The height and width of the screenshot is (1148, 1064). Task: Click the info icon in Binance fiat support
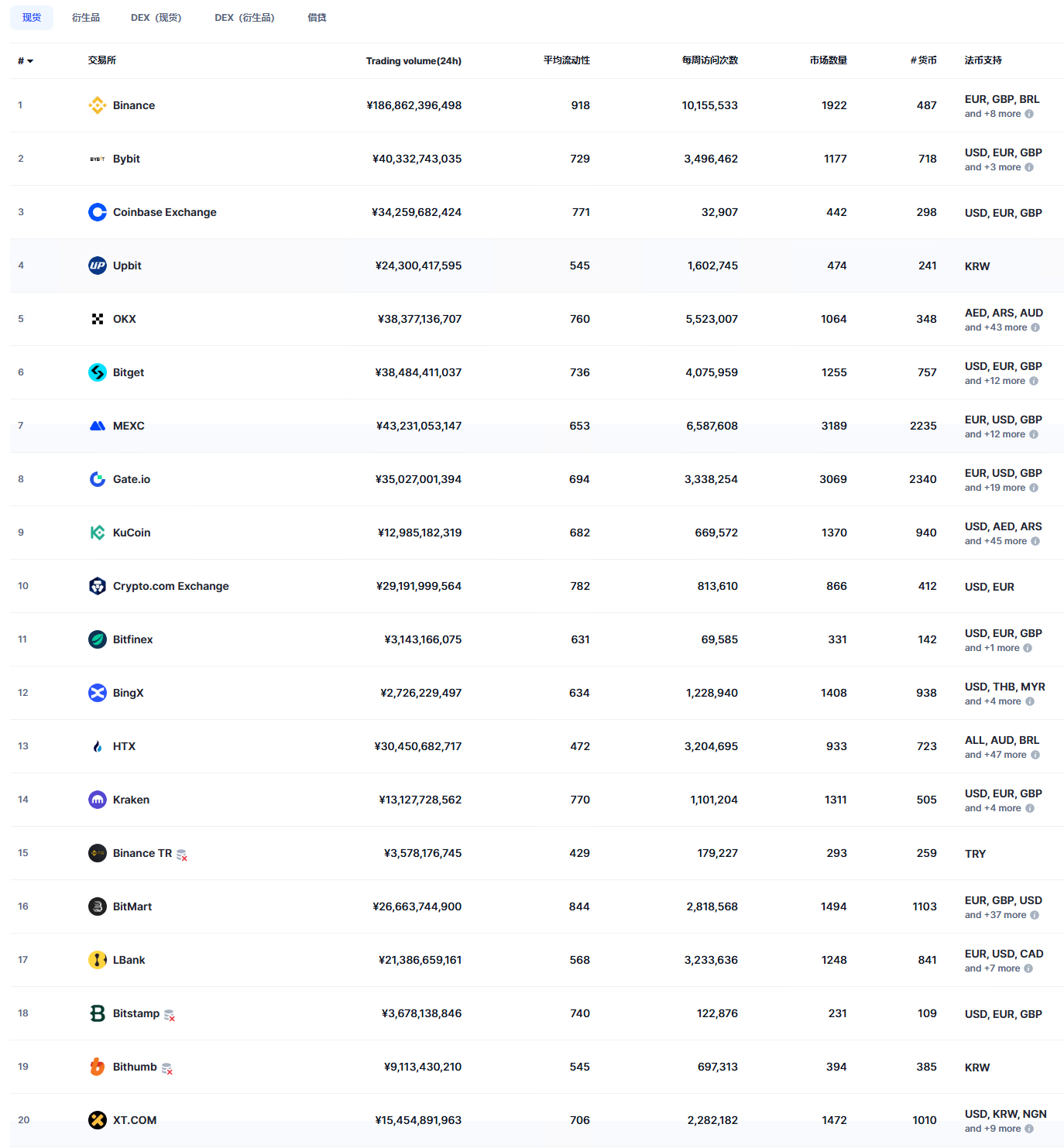pyautogui.click(x=1029, y=114)
